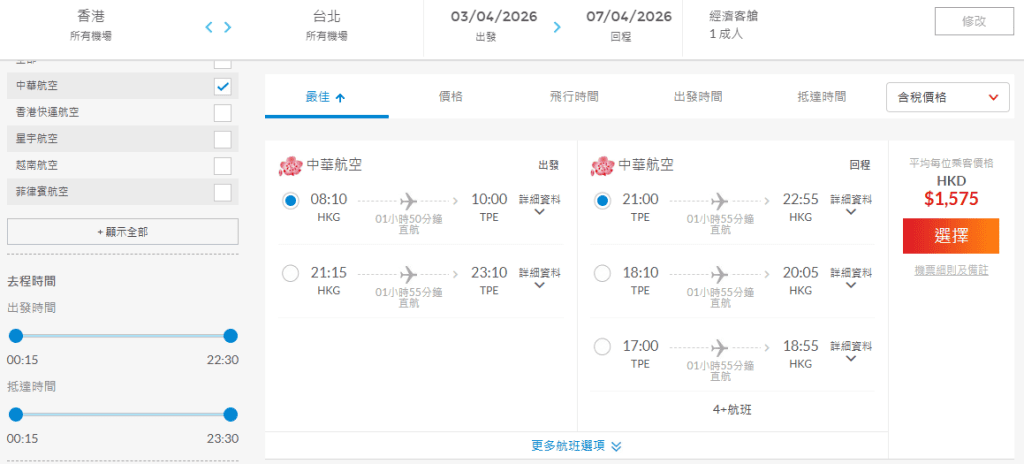Click the China Airlines logo on return flight
1024x464 pixels.
(603, 165)
